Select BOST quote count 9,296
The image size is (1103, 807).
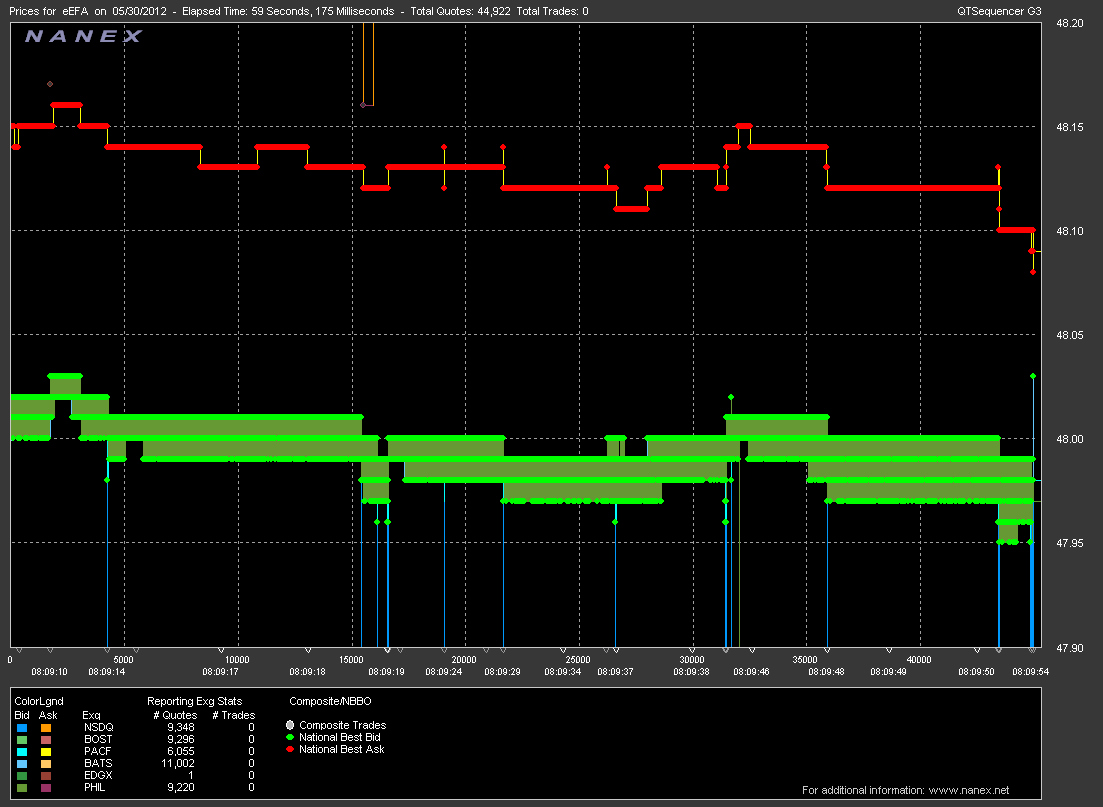coord(181,739)
